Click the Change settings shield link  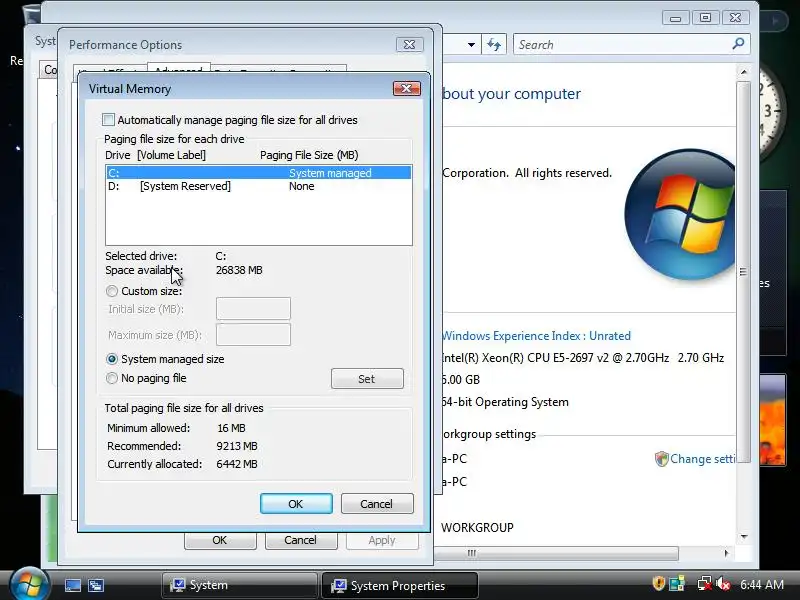tap(695, 459)
